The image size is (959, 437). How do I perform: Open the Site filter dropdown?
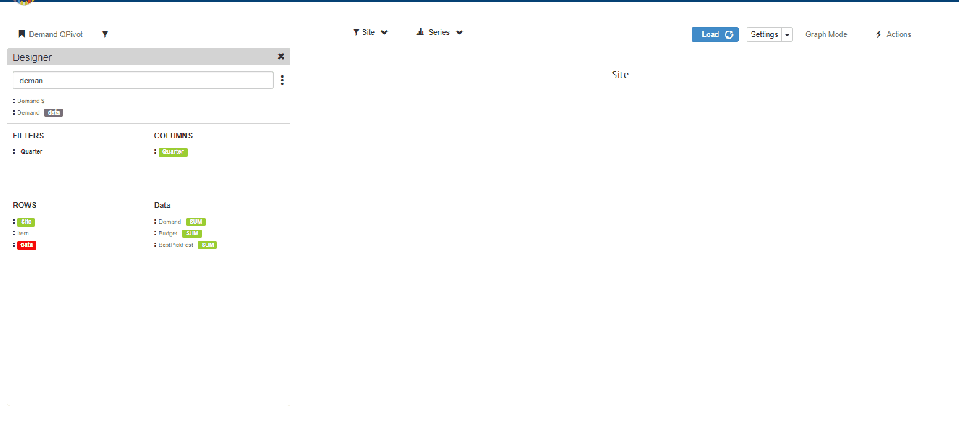point(370,32)
